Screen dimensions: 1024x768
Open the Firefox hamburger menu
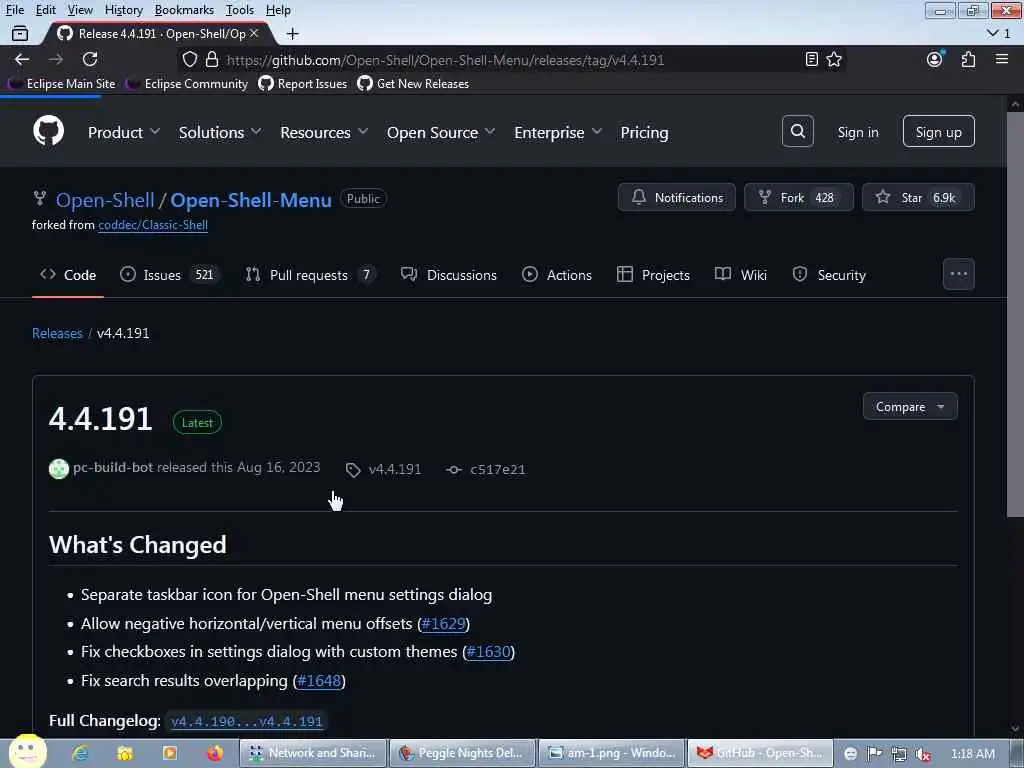coord(1002,59)
